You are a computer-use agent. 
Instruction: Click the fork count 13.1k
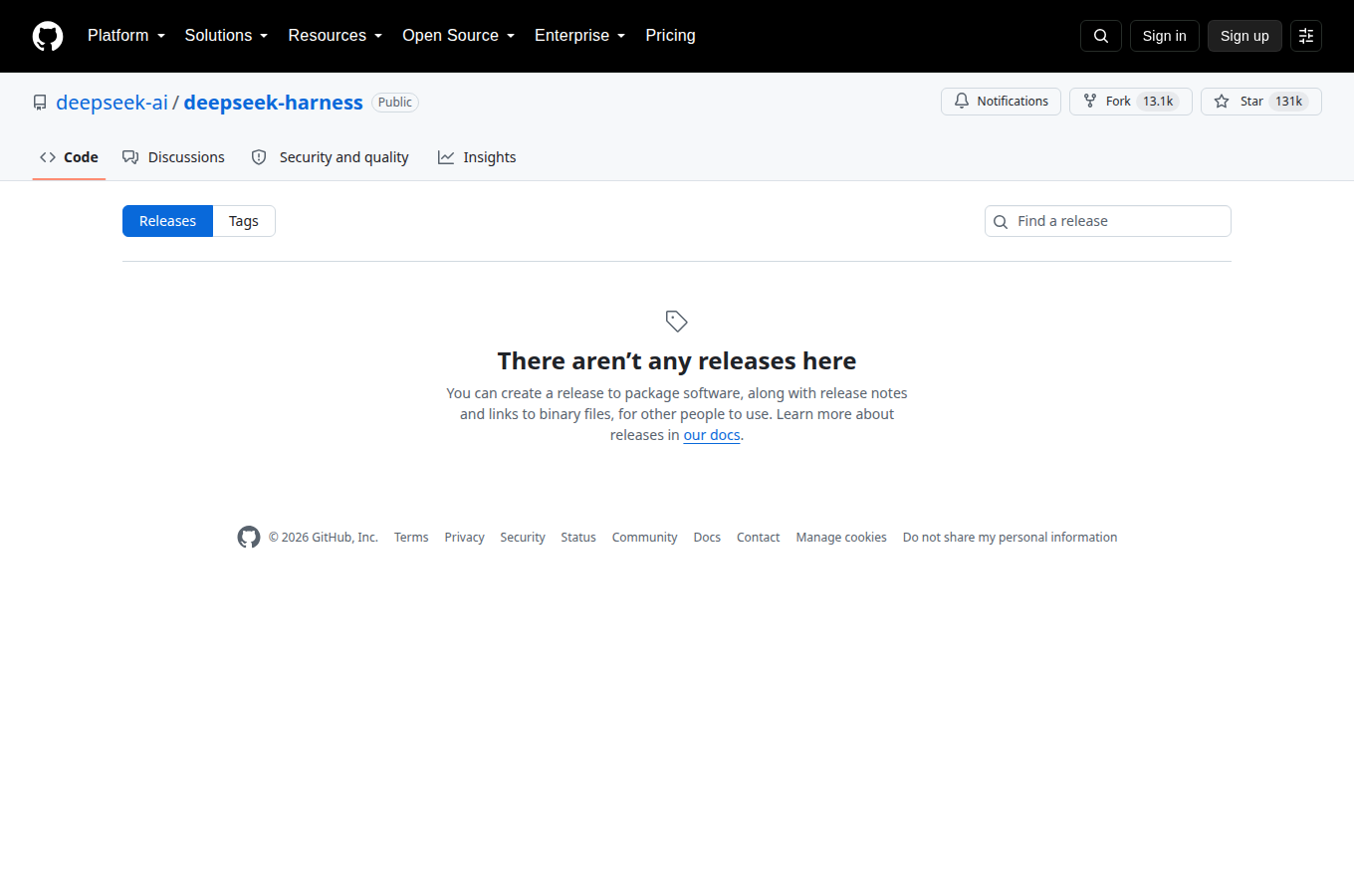[1158, 102]
